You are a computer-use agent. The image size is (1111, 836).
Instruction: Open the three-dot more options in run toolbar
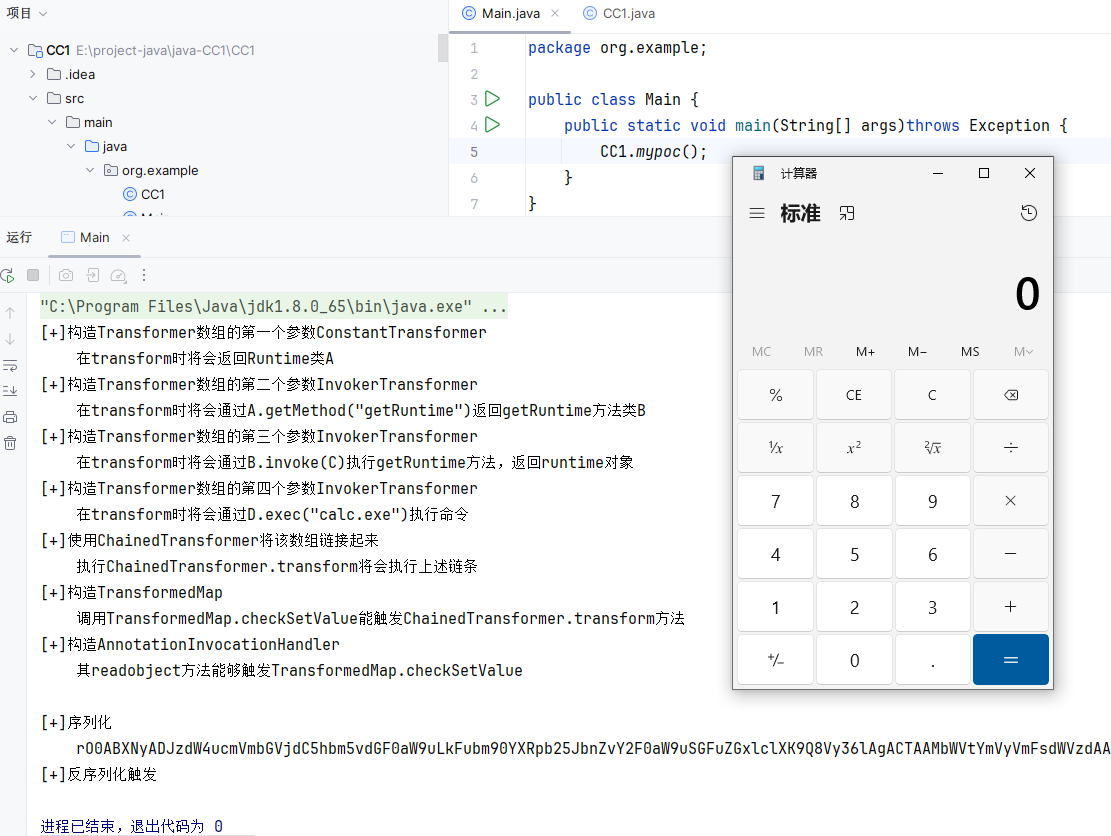click(x=144, y=275)
